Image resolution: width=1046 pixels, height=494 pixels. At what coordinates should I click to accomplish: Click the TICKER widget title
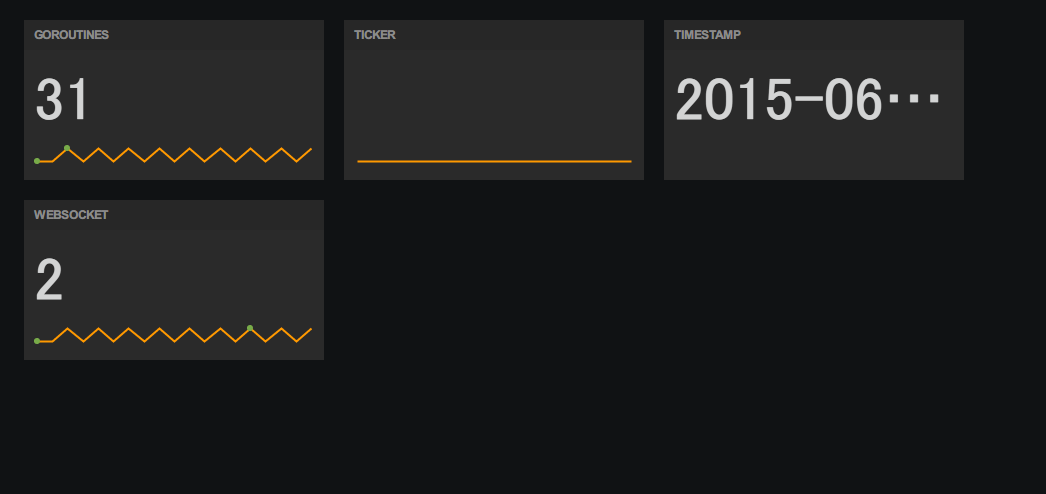[375, 35]
